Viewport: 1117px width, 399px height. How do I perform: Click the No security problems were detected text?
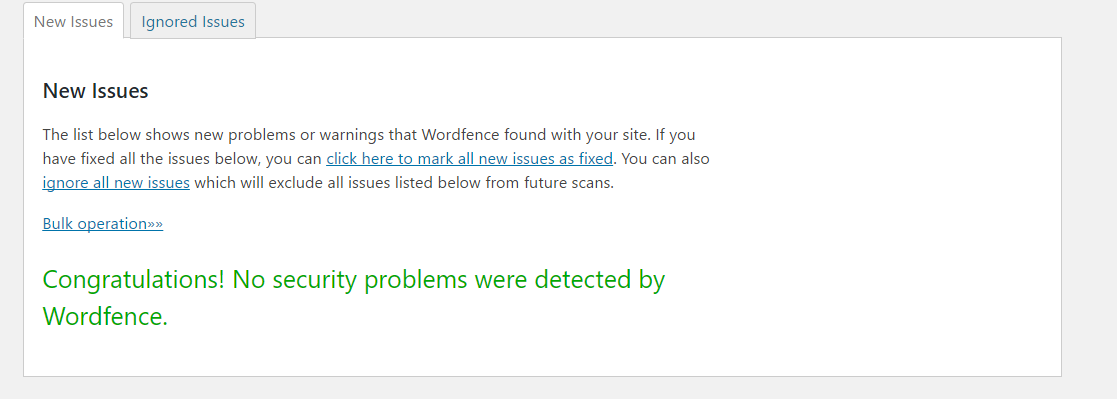449,279
